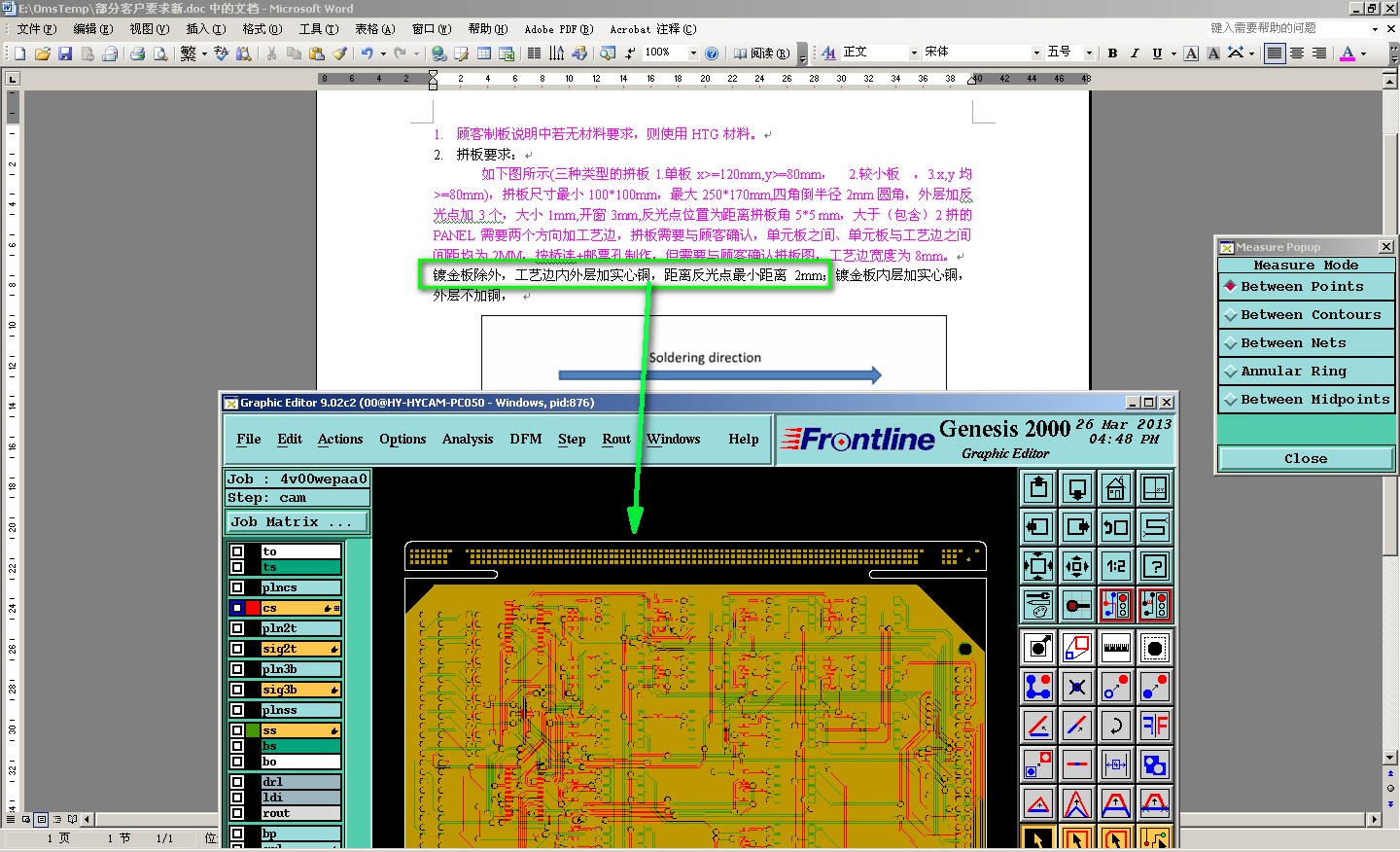Image resolution: width=1400 pixels, height=852 pixels.
Task: Click the New document icon in Word
Action: (20, 53)
